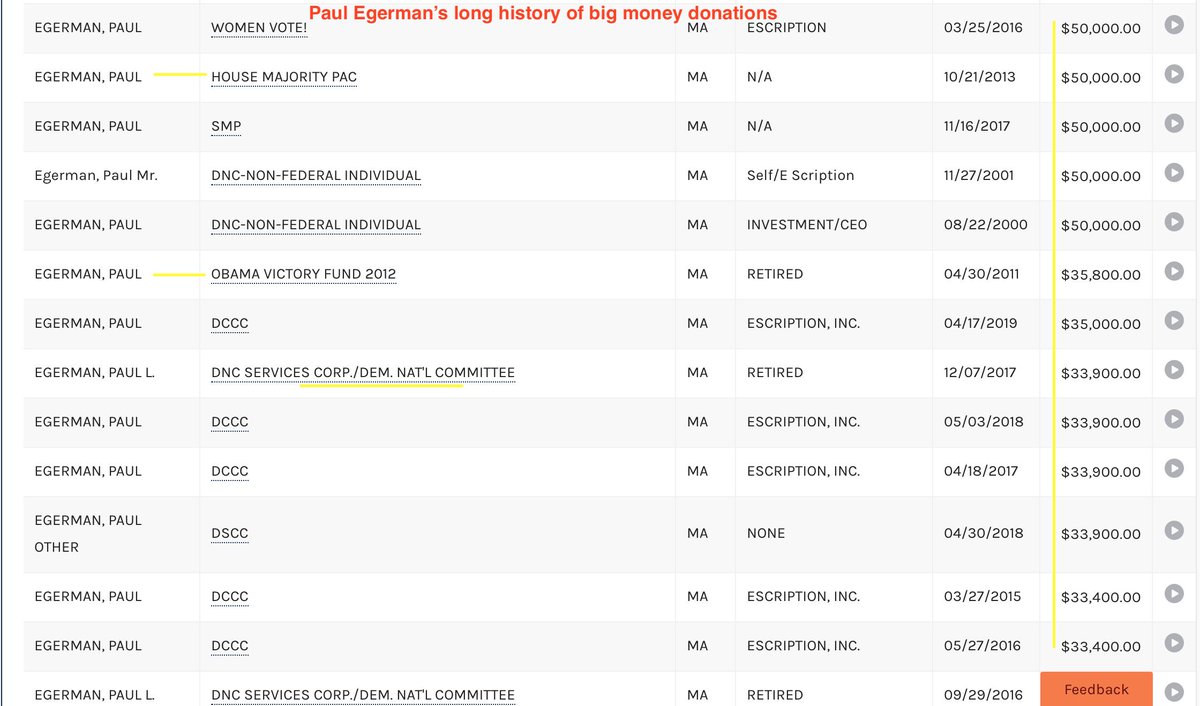Select the $35,800.00 amount cell
Screen dimensions: 1200x706
point(1100,275)
